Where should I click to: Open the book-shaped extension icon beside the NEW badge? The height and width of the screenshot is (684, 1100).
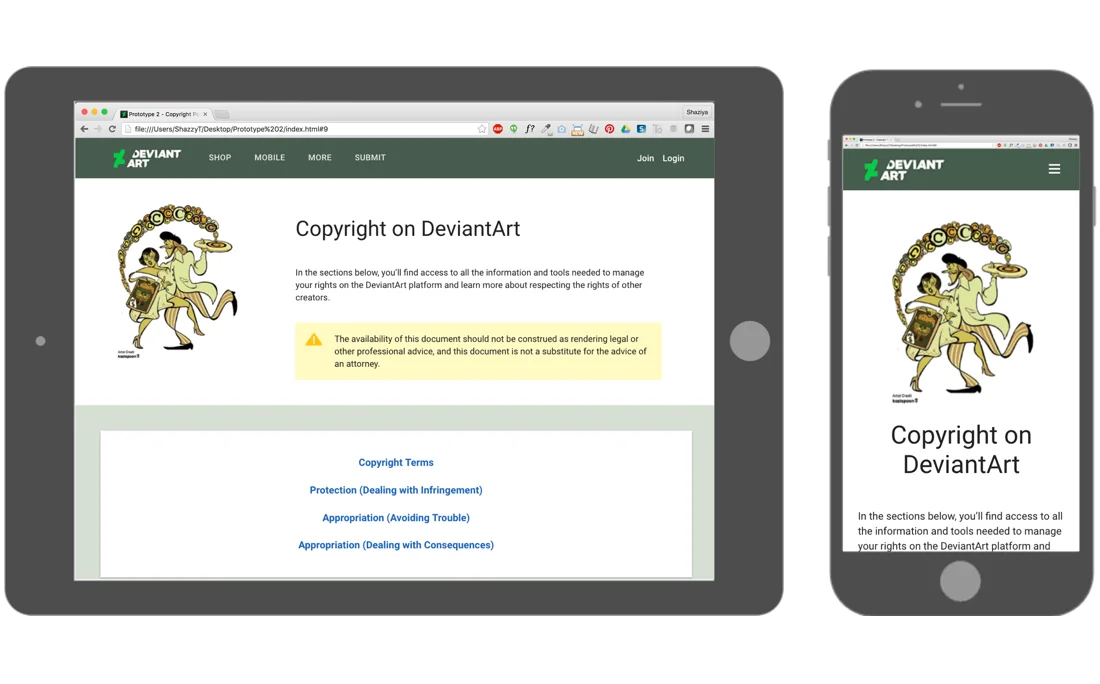click(x=593, y=129)
